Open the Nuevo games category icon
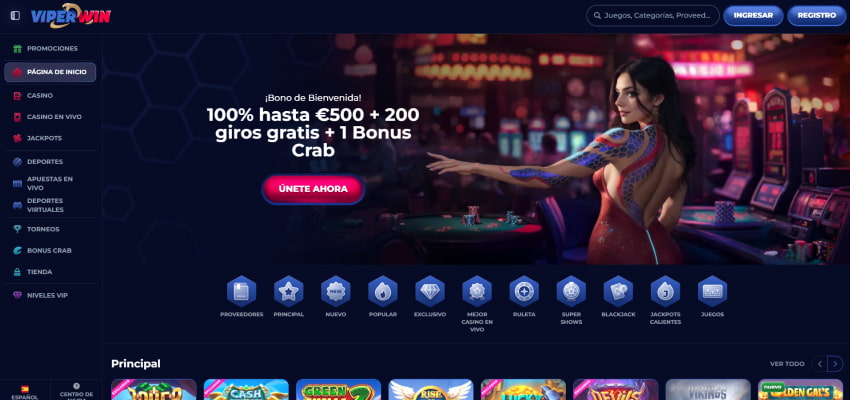This screenshot has width=850, height=400. [x=336, y=292]
